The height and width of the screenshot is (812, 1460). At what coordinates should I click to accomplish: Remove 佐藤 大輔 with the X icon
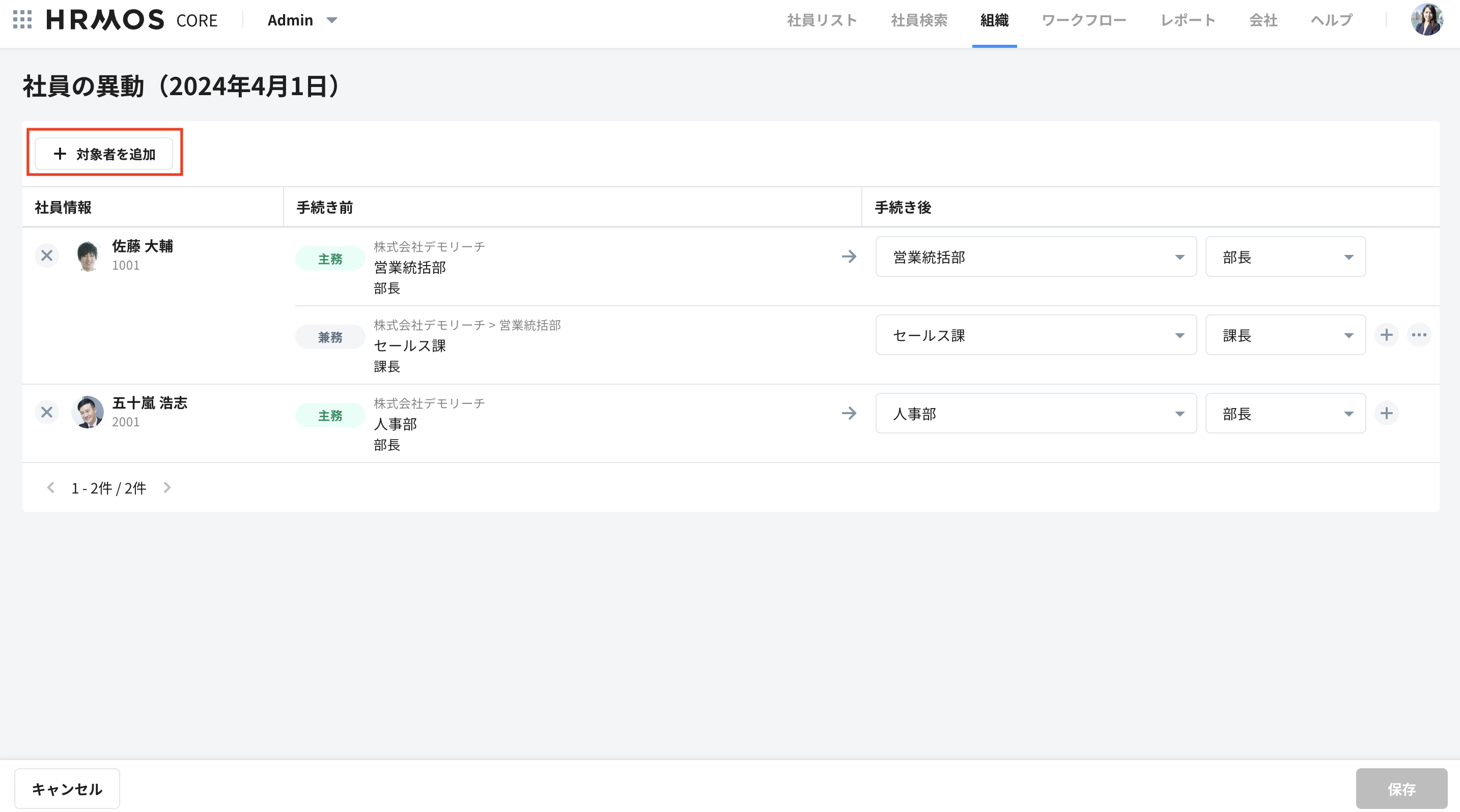click(x=47, y=256)
